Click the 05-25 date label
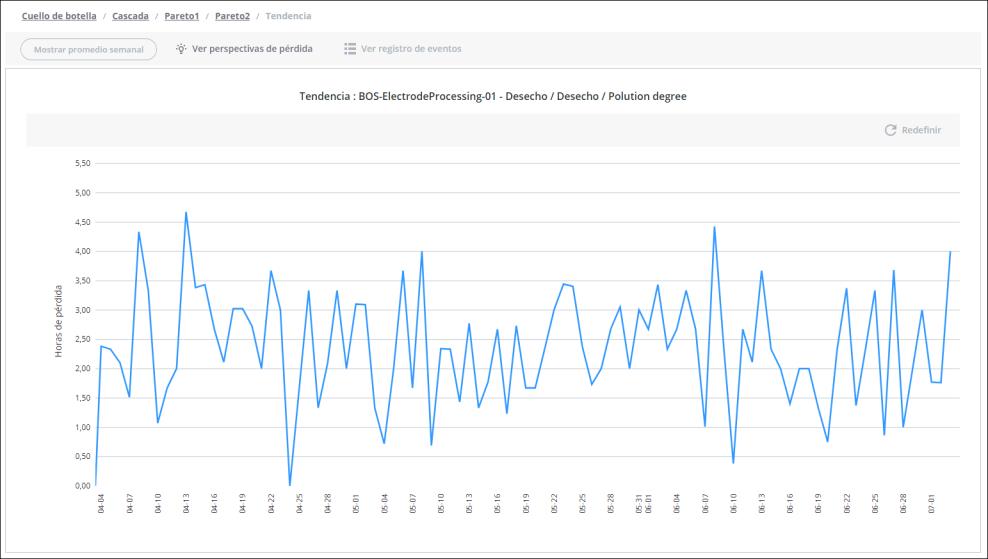Screen dimensions: 988x559 [582, 504]
